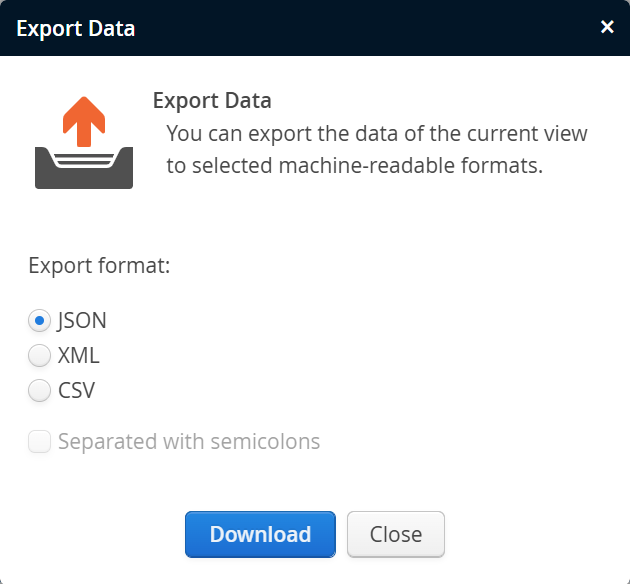Screen dimensions: 630x584
Task: Close the dialog with the X icon
Action: 607,27
